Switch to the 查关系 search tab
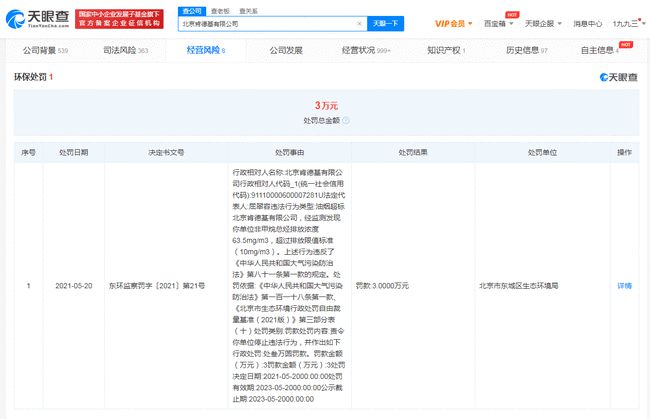650x419 pixels. coord(247,9)
